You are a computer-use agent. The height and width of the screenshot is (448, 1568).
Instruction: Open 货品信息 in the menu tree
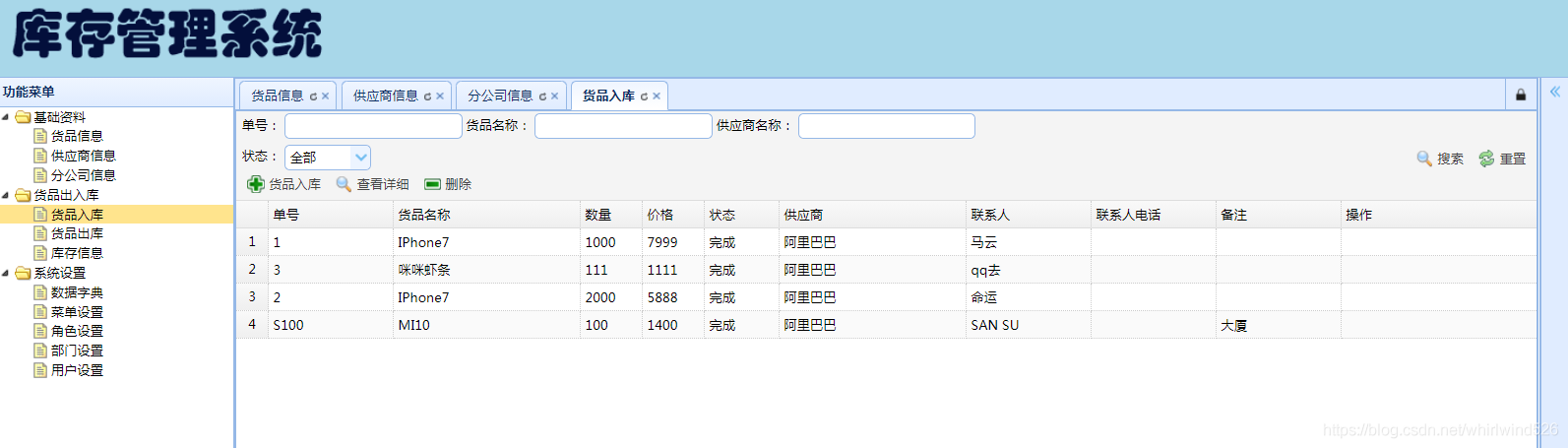point(77,136)
